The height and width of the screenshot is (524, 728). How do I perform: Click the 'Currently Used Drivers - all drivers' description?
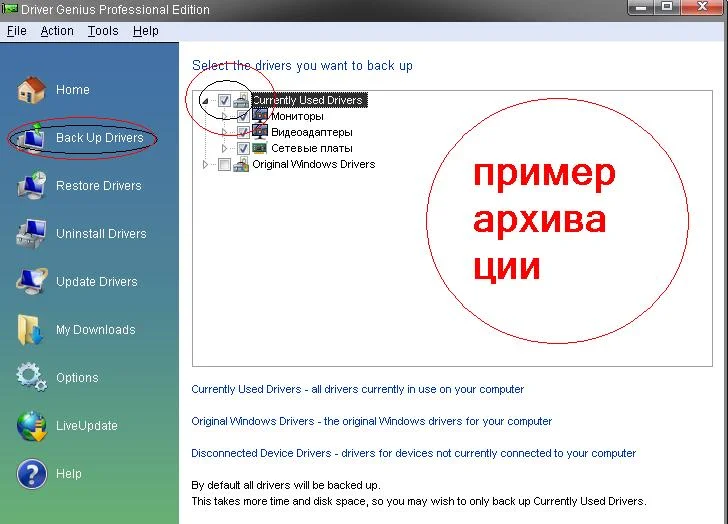pos(358,389)
